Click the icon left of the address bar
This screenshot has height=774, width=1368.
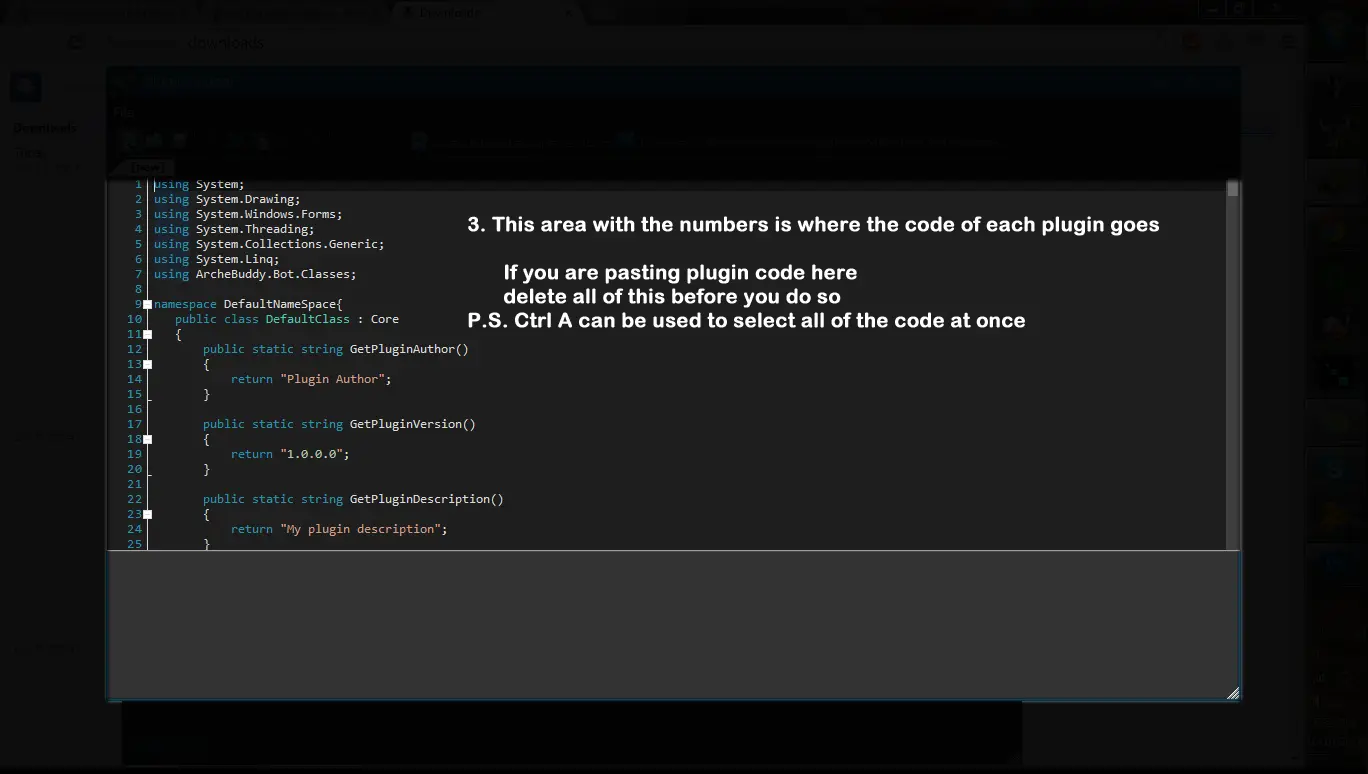75,42
